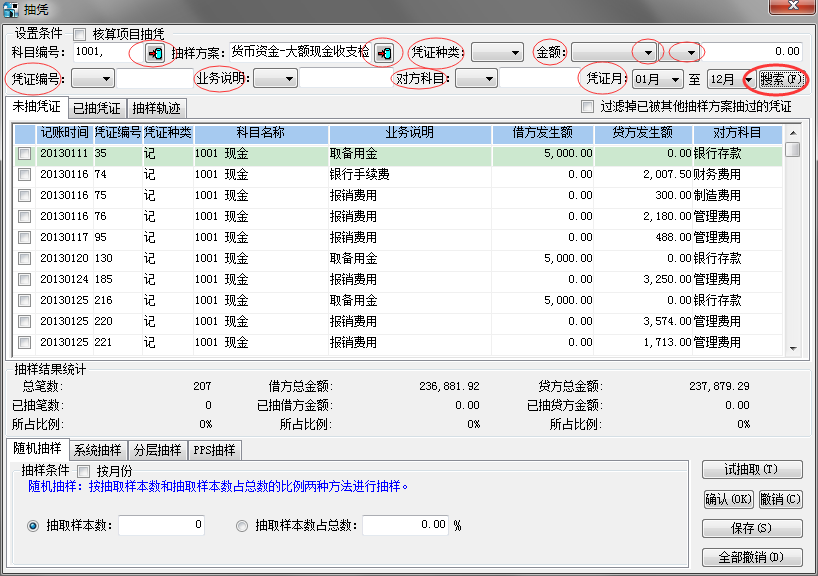Viewport: 818px width, 576px height.
Task: Click the 抽取样本数占总数 percentage input field
Action: coord(406,525)
